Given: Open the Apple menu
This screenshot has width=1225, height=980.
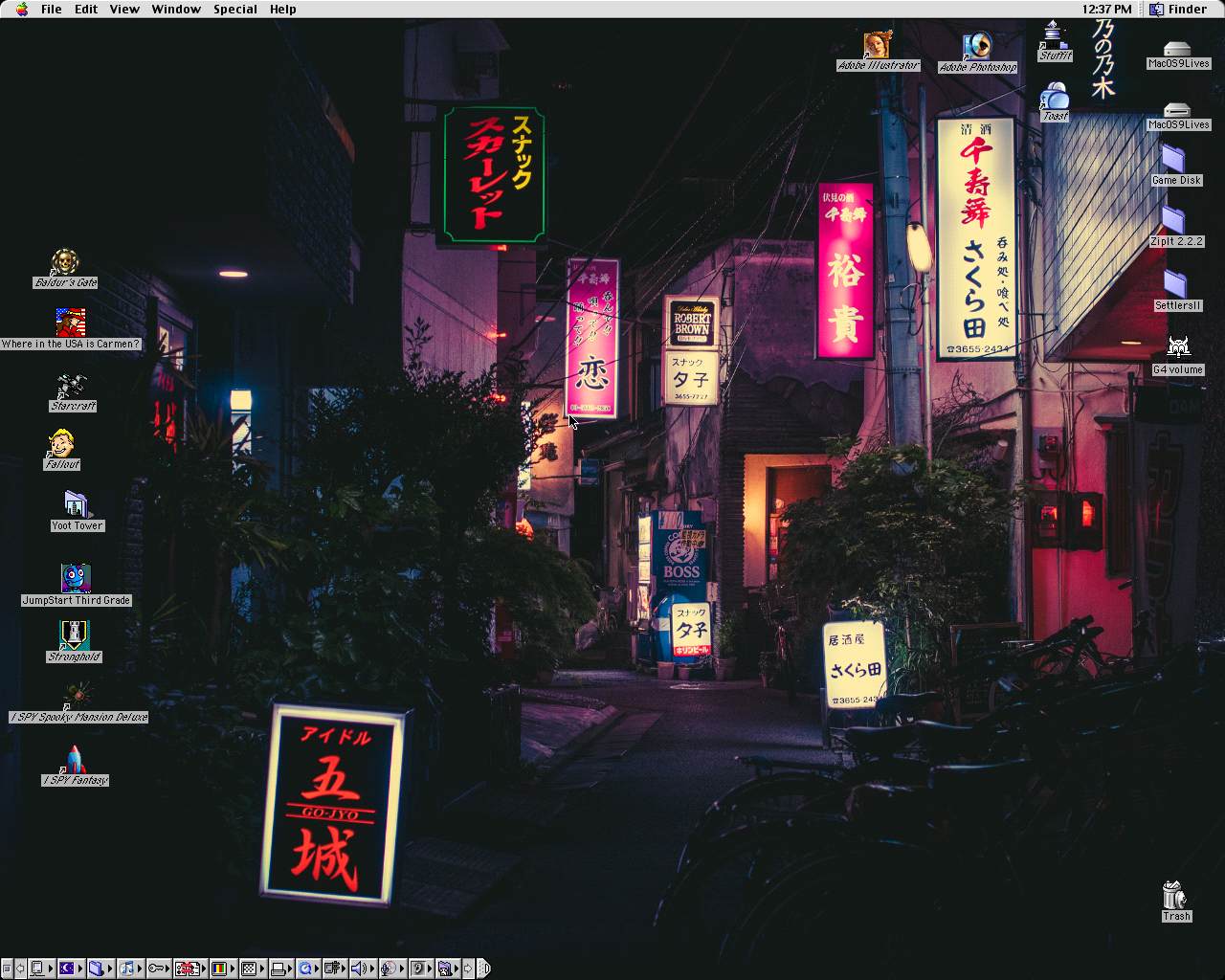Looking at the screenshot, I should click(21, 10).
